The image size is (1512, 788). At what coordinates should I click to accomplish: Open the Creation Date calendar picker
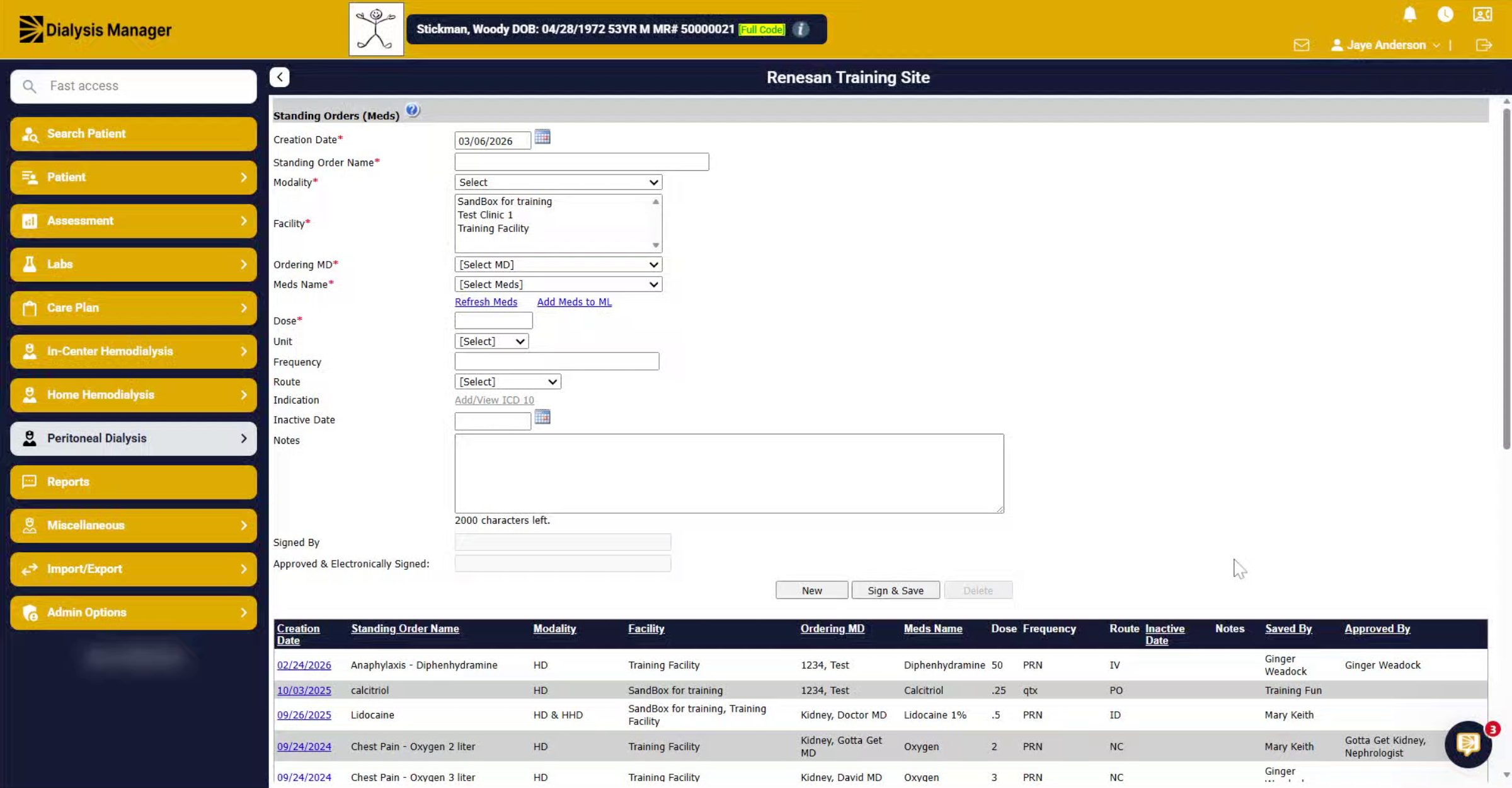542,137
